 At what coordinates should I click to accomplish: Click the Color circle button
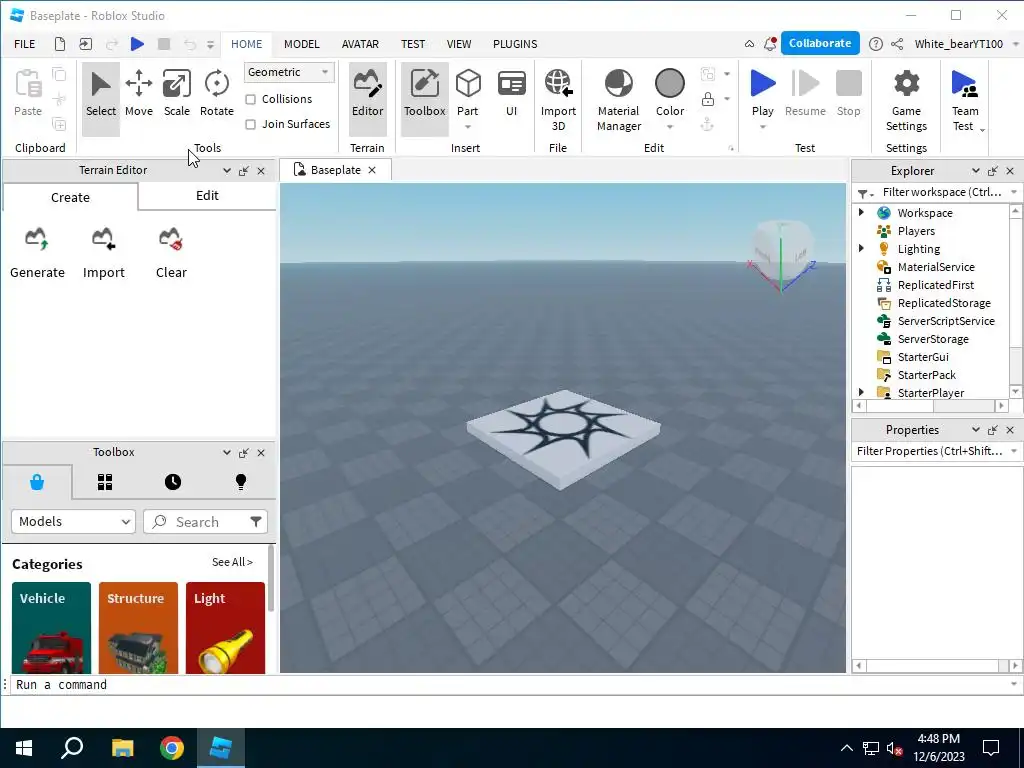click(670, 84)
